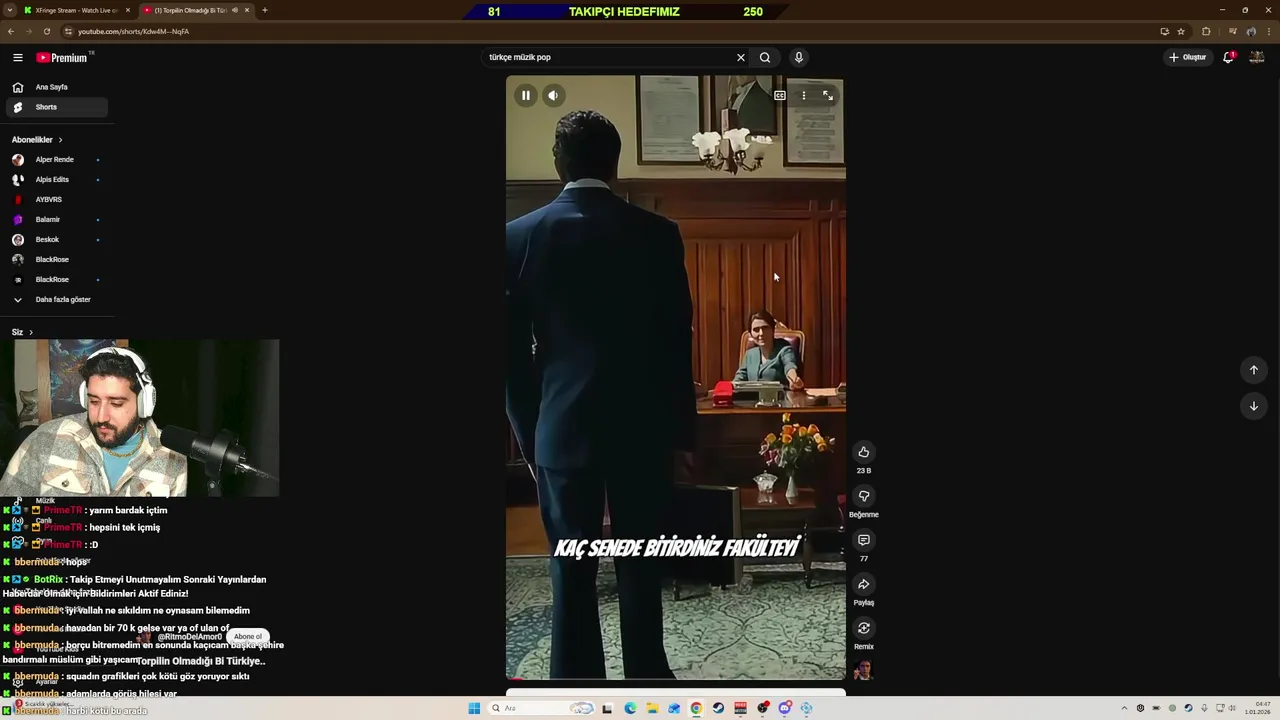Click the taskbar Ara search box
The width and height of the screenshot is (1280, 720).
[540, 708]
